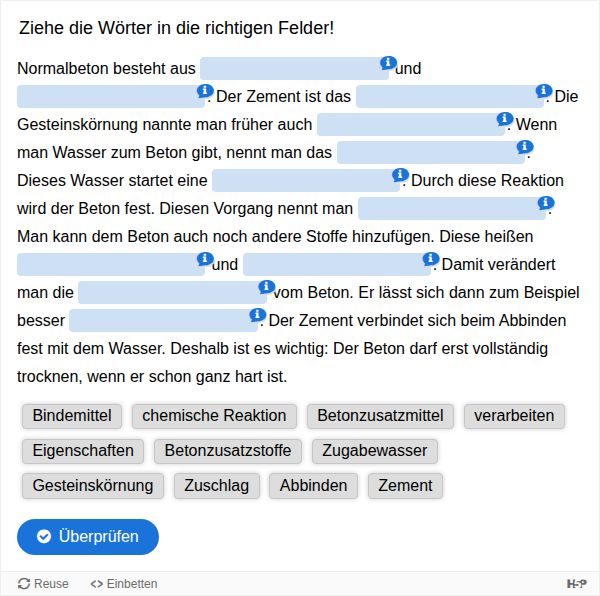
Task: Select the 'Bindemittel' word tile
Action: 72,416
